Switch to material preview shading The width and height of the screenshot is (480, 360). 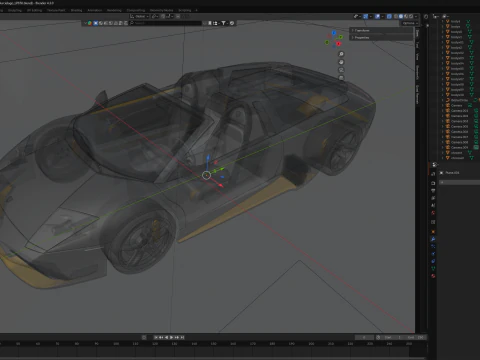[406, 16]
